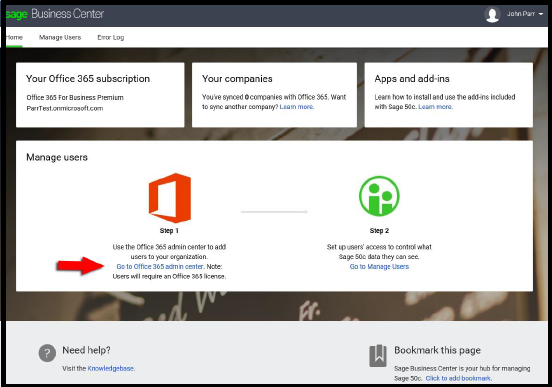Viewport: 552px width, 387px height.
Task: Click the Your Office 365 subscription heading
Action: coord(88,79)
